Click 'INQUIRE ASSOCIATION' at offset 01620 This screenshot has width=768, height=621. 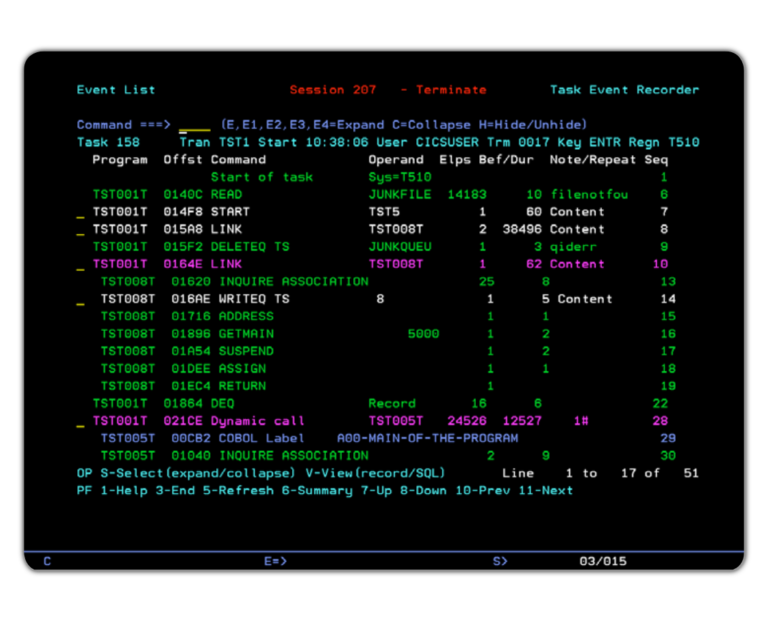[294, 282]
